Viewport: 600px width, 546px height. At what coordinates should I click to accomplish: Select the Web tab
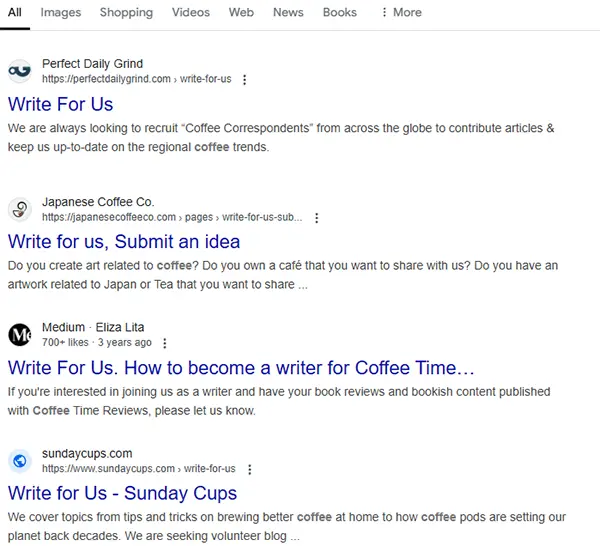point(241,13)
